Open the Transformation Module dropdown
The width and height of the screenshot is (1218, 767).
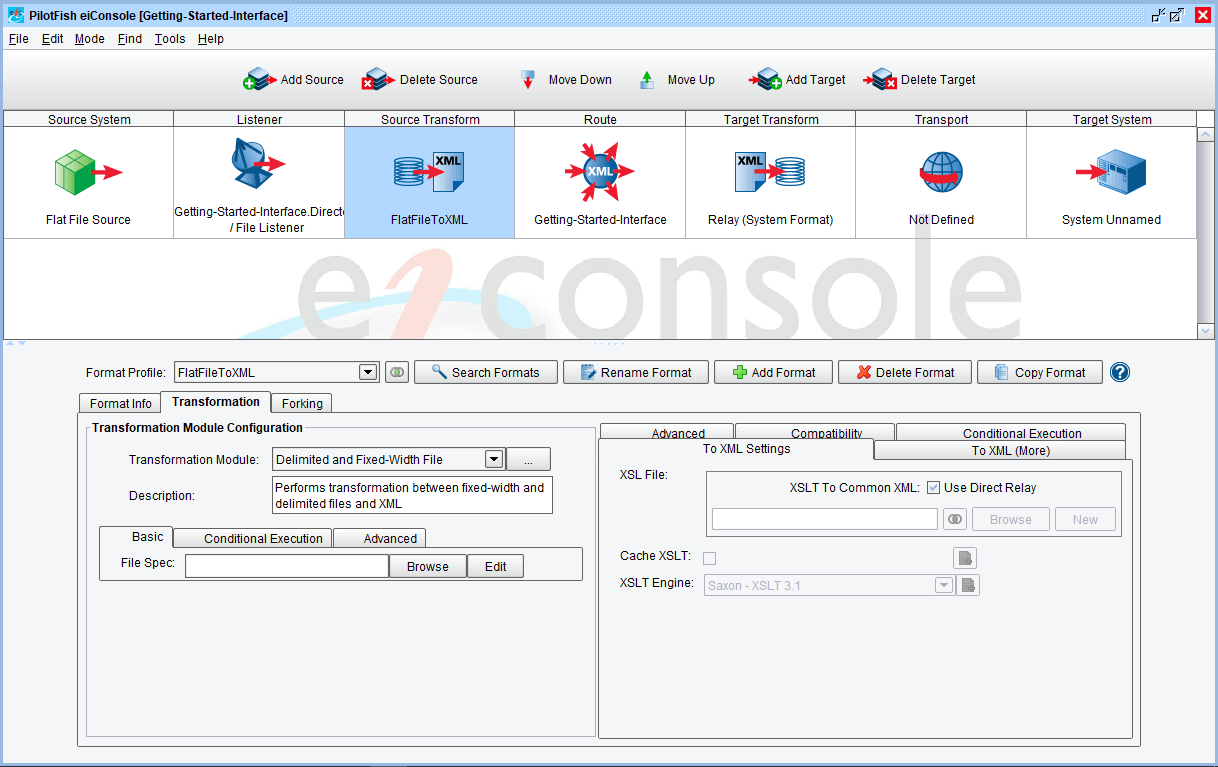pos(493,459)
